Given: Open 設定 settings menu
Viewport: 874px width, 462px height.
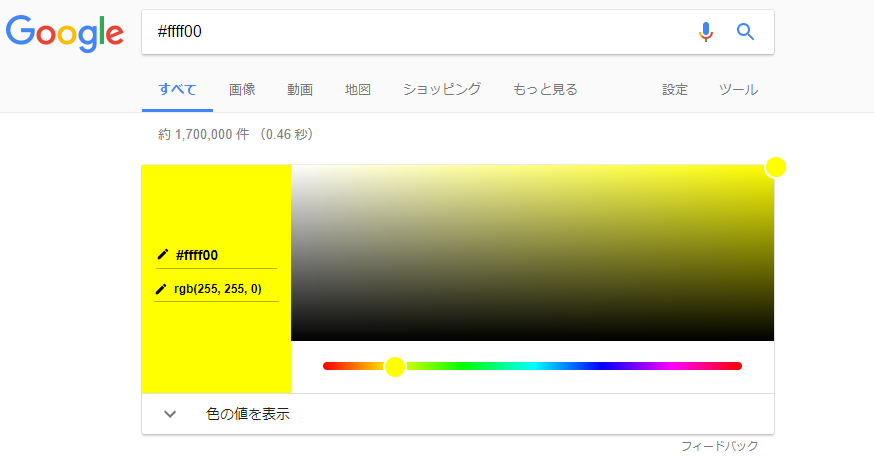Looking at the screenshot, I should [x=675, y=89].
